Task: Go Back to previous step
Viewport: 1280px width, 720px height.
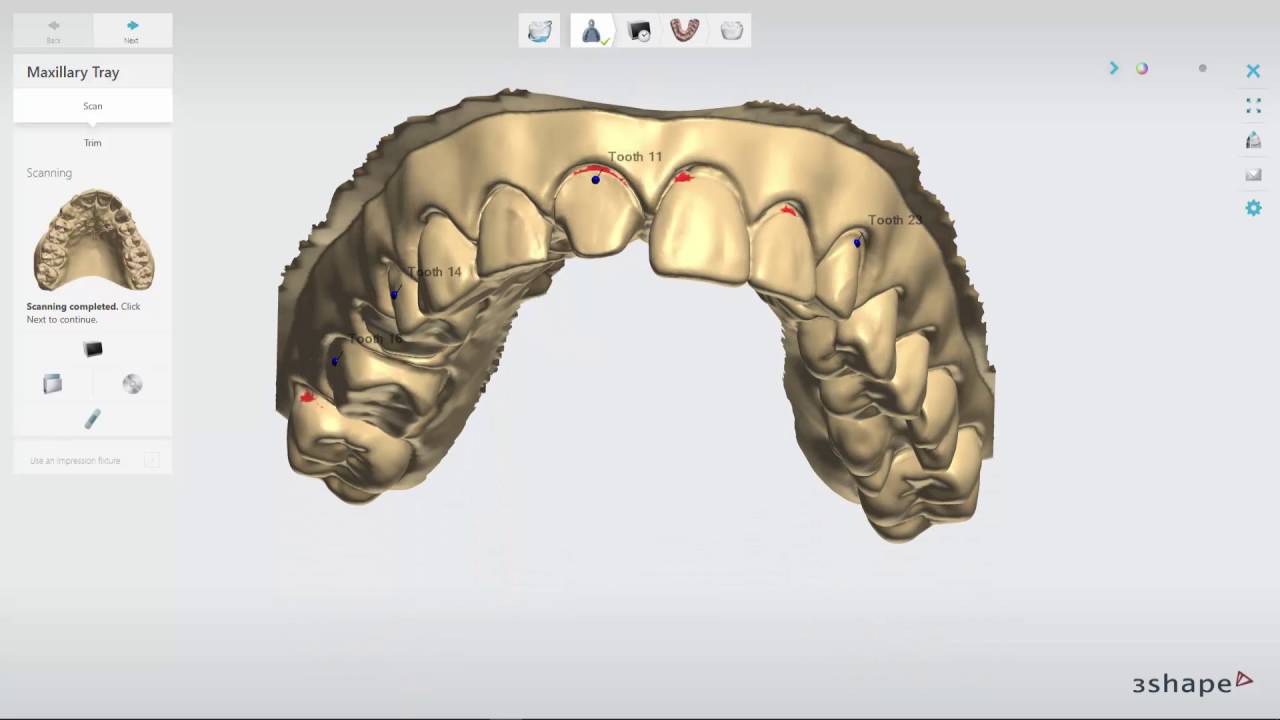Action: [53, 31]
